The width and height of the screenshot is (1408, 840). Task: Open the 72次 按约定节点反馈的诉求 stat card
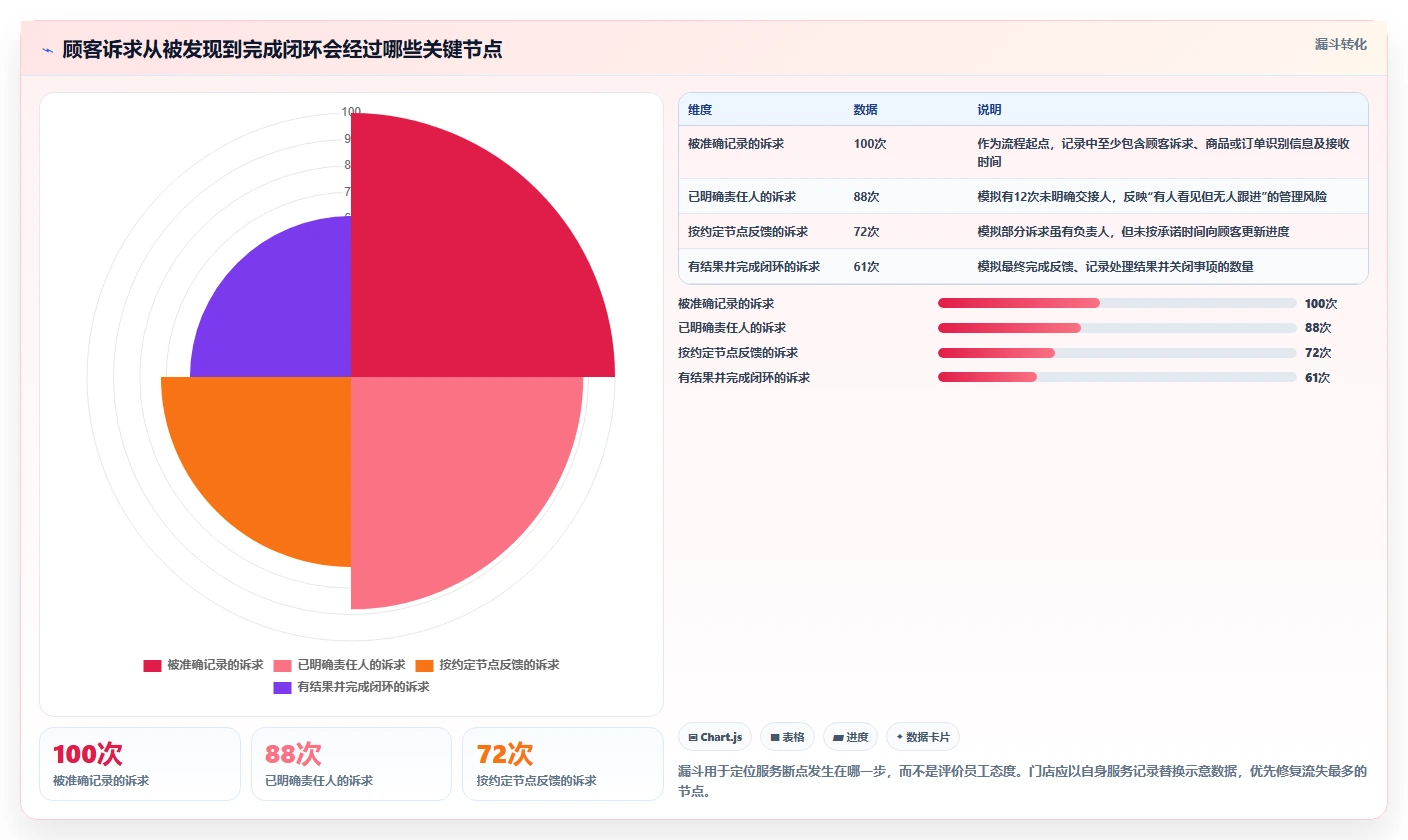563,764
